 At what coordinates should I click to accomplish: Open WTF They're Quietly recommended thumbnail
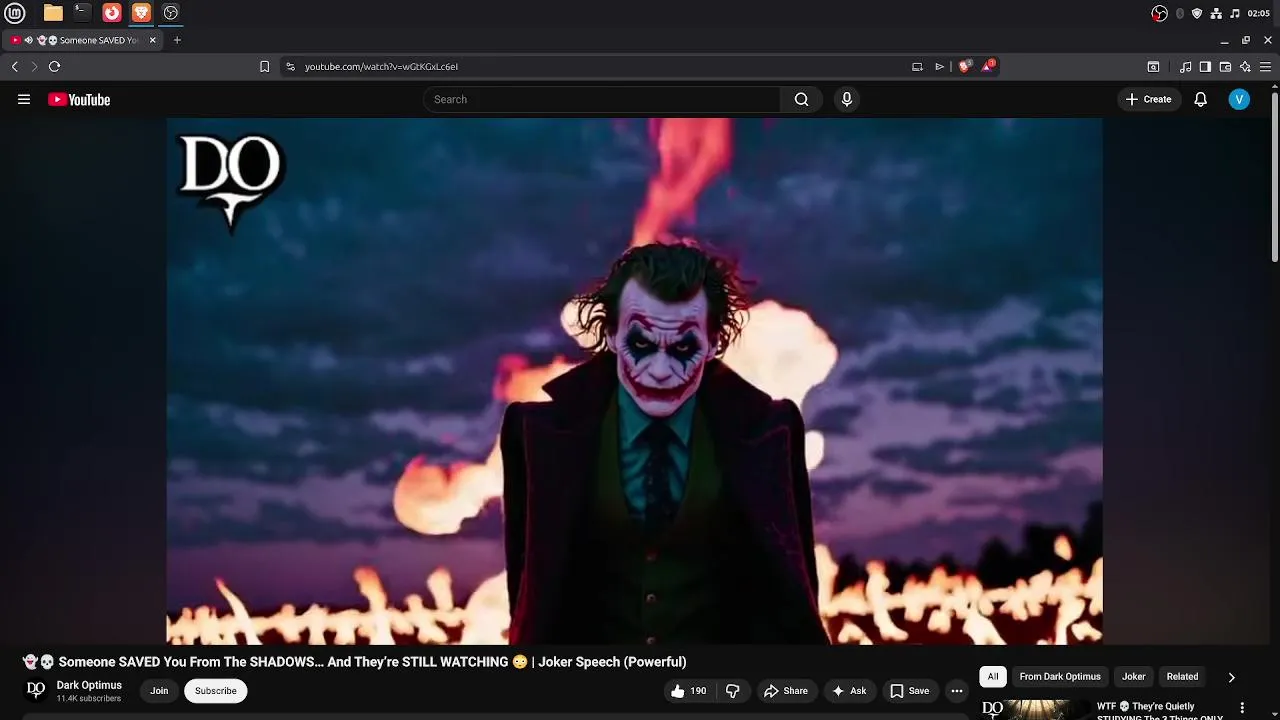click(x=1033, y=709)
